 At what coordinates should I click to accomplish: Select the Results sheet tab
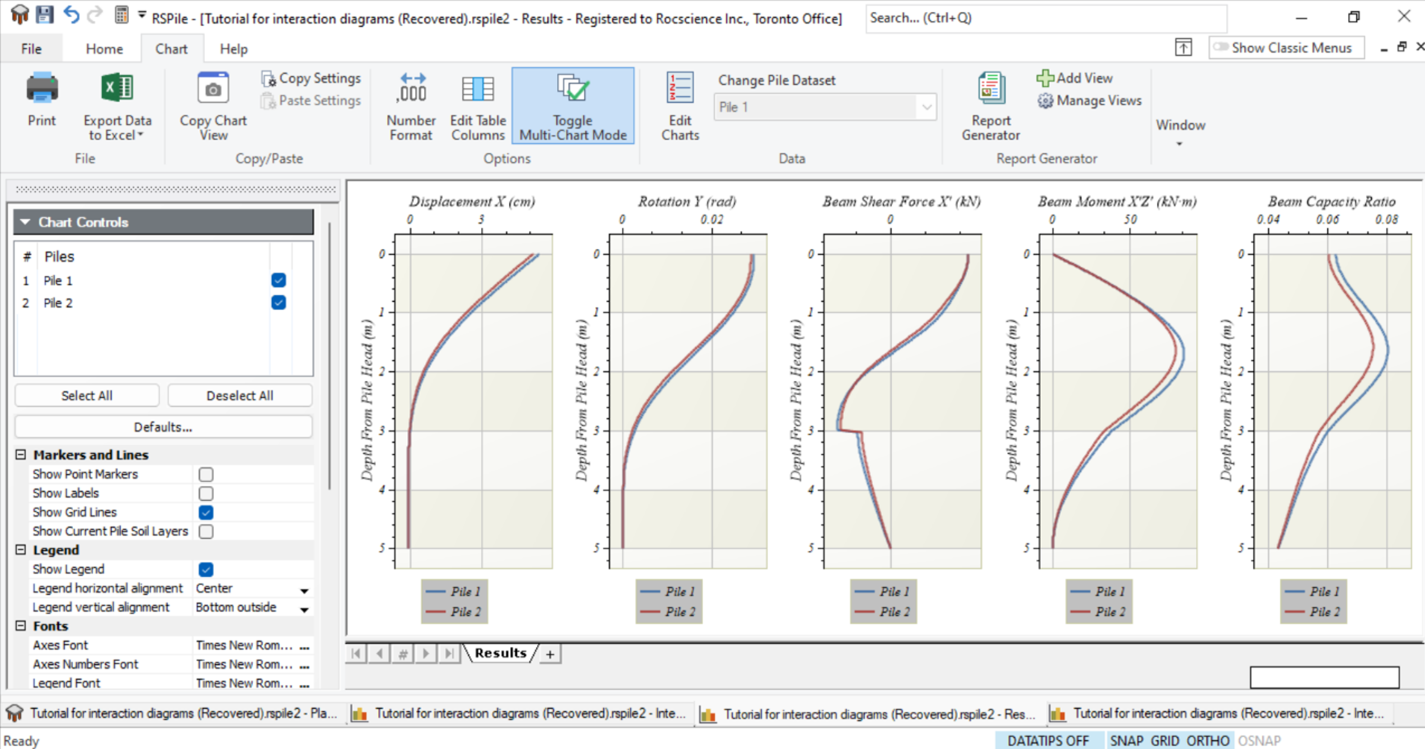(500, 653)
